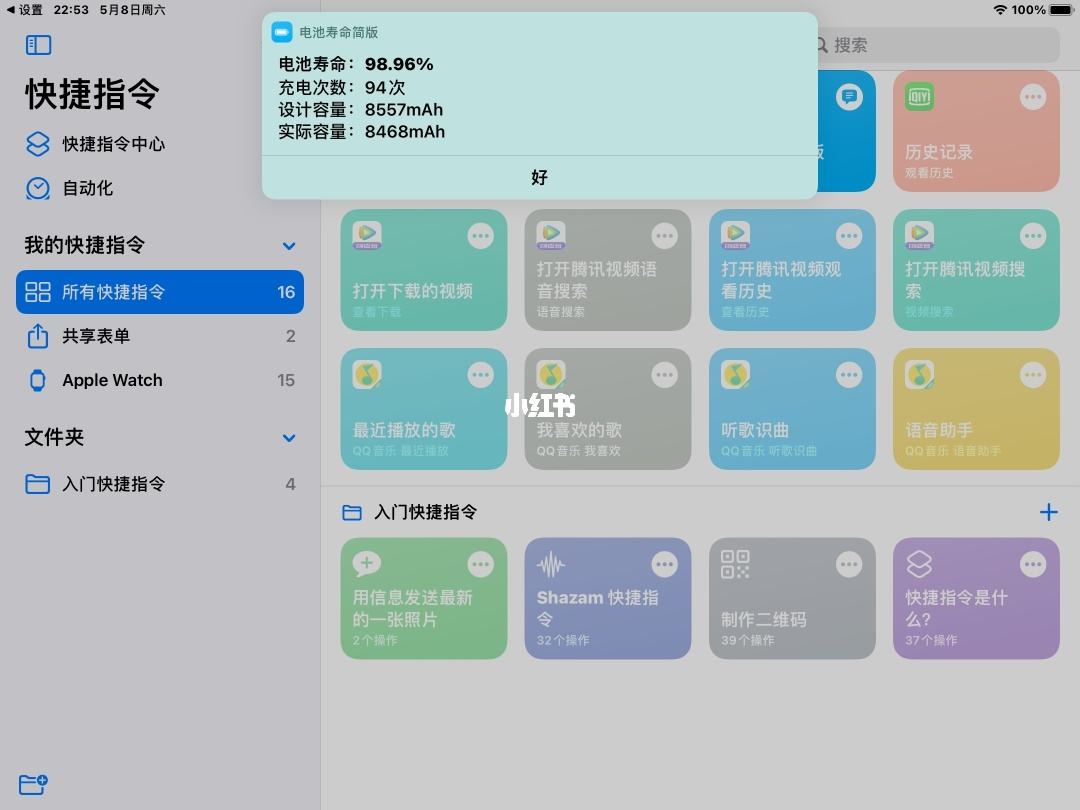Image resolution: width=1080 pixels, height=810 pixels.
Task: Collapse the 文件夹 section
Action: click(x=289, y=438)
